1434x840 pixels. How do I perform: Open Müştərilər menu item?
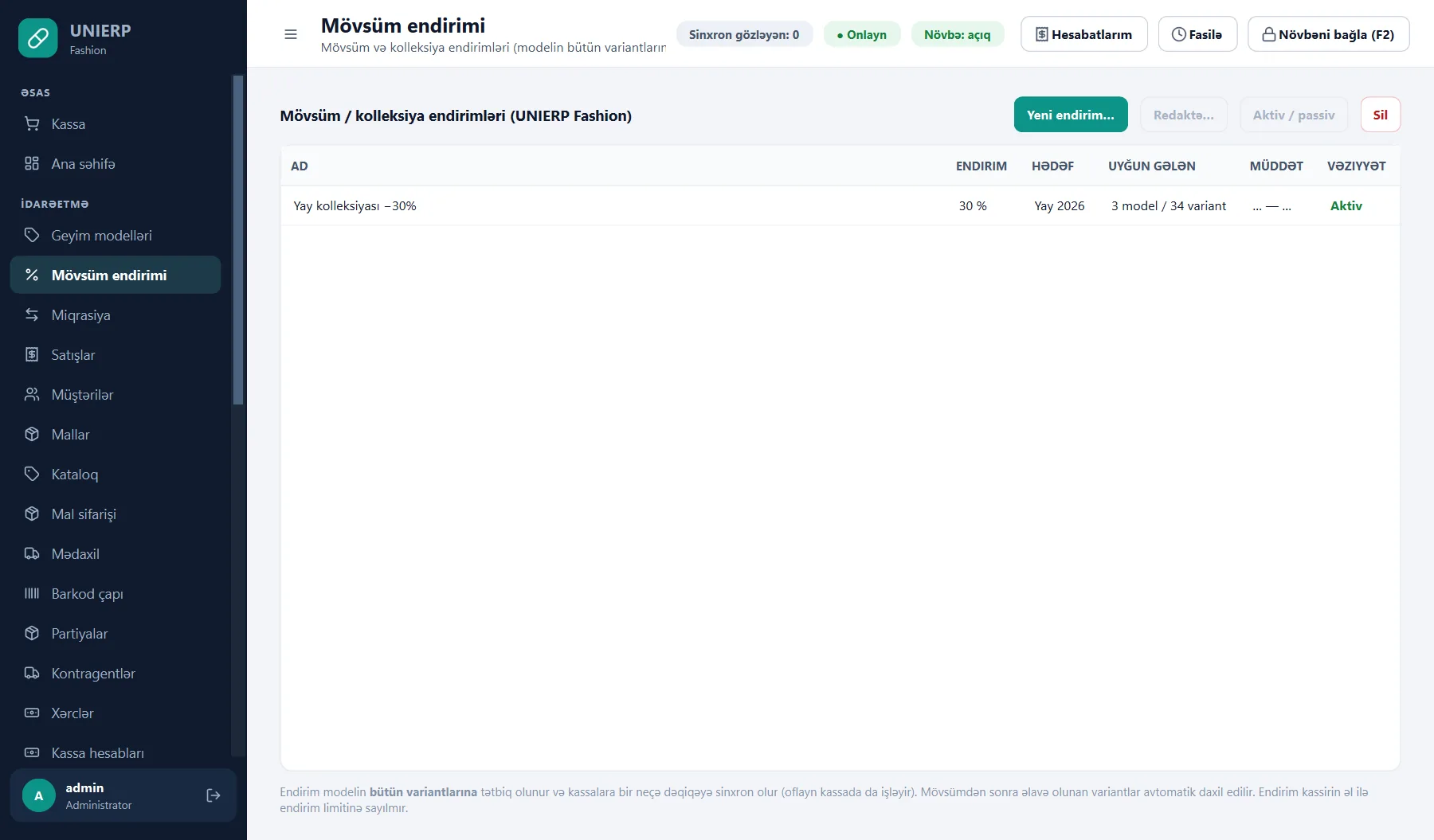coord(116,395)
